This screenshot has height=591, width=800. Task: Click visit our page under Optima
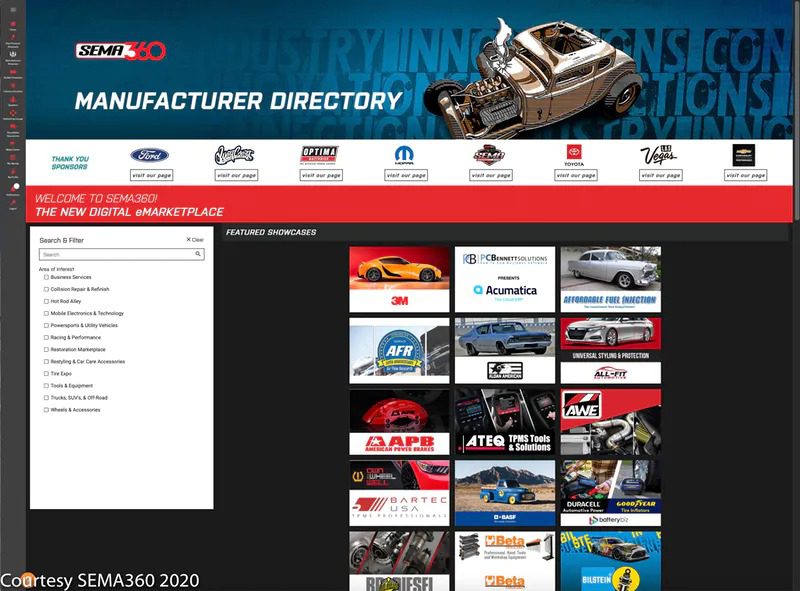click(321, 175)
